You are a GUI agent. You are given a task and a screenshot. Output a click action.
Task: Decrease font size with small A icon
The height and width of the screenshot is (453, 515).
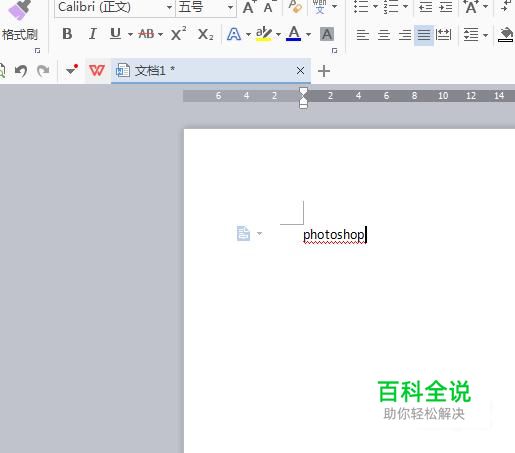point(269,7)
